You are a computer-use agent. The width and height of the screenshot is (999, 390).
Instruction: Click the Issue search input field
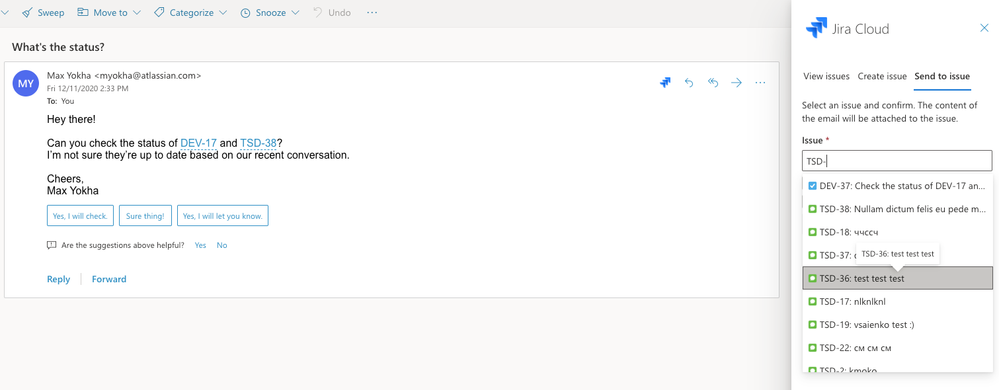pos(896,161)
